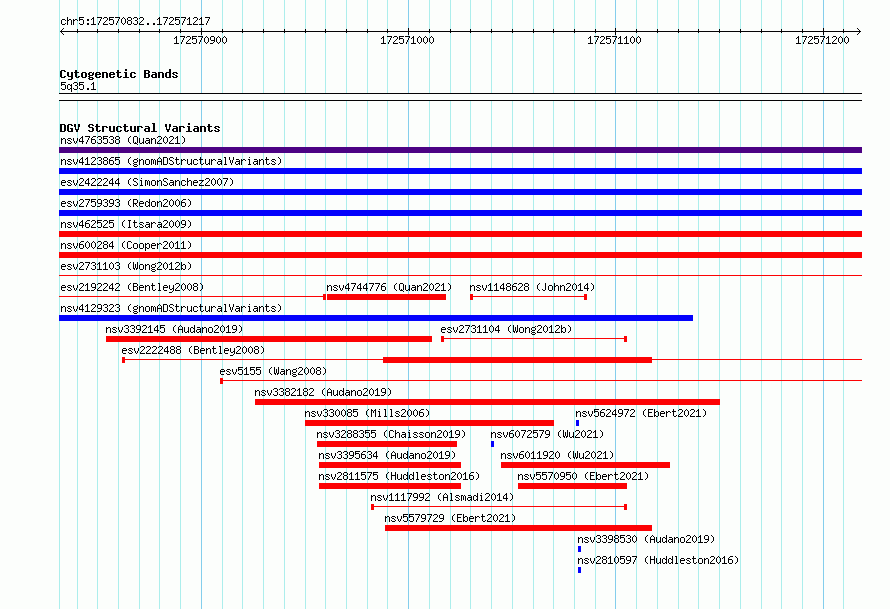Select the nsv600284 (Cooper2011) red bar
This screenshot has height=609, width=890.
pyautogui.click(x=460, y=255)
